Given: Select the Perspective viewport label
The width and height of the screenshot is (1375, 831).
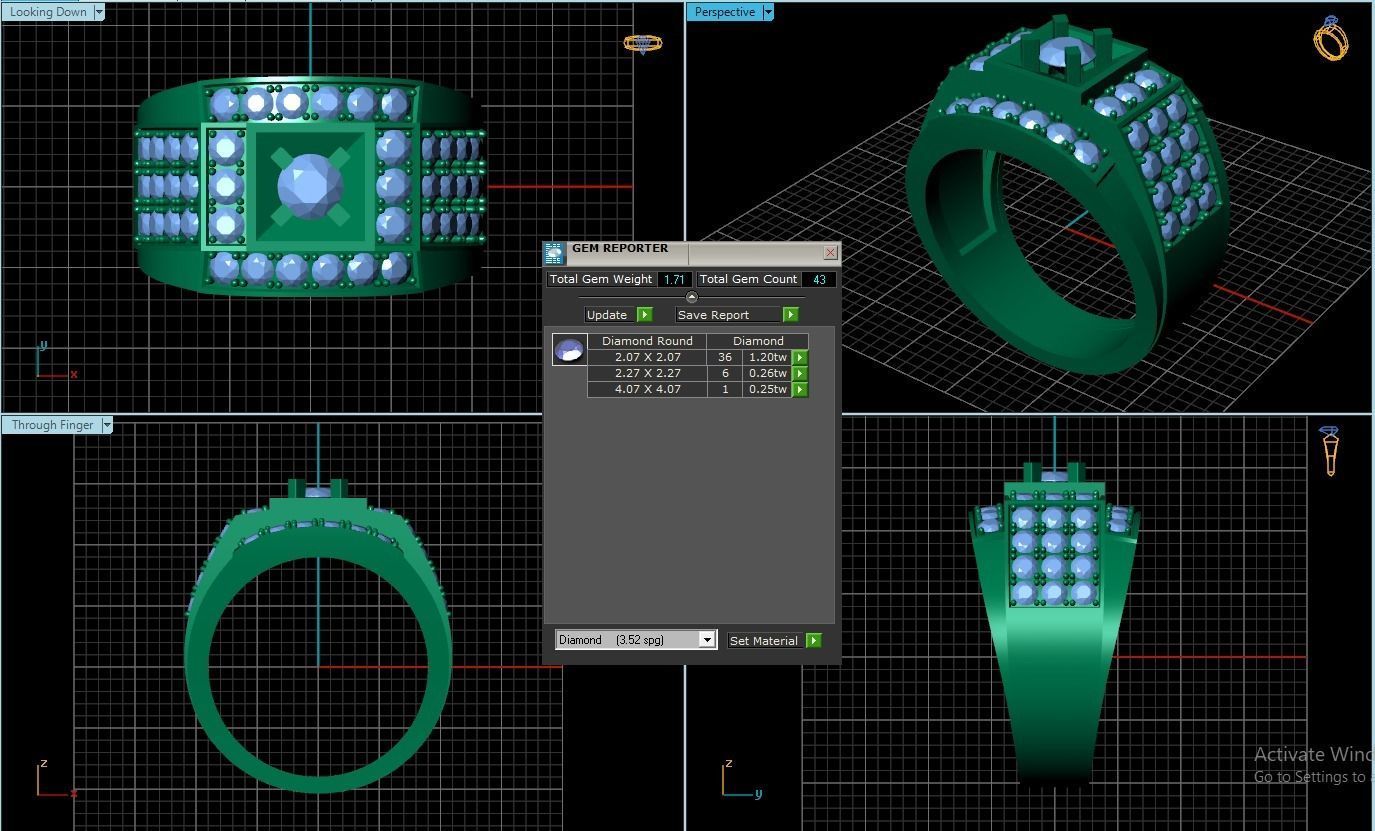Looking at the screenshot, I should tap(724, 12).
